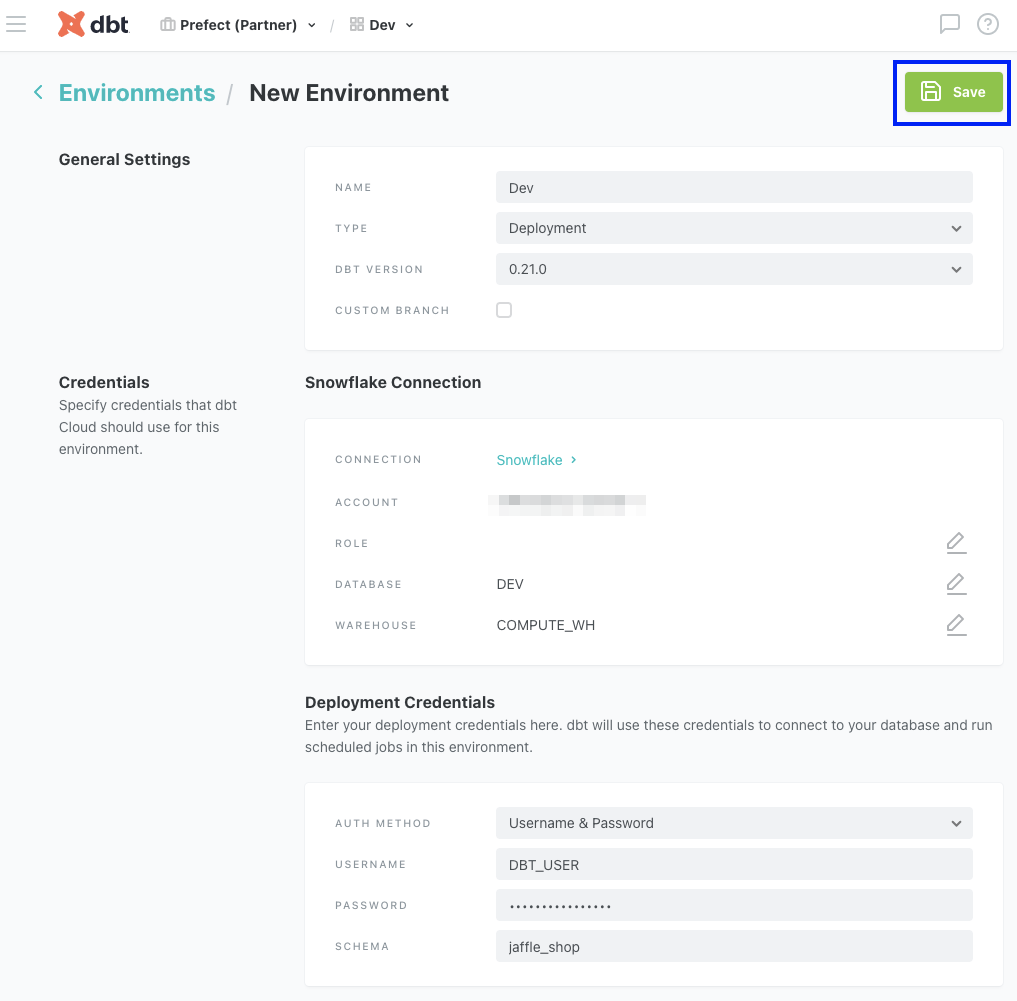
Task: Click the Deployment Credentials heading
Action: point(400,703)
